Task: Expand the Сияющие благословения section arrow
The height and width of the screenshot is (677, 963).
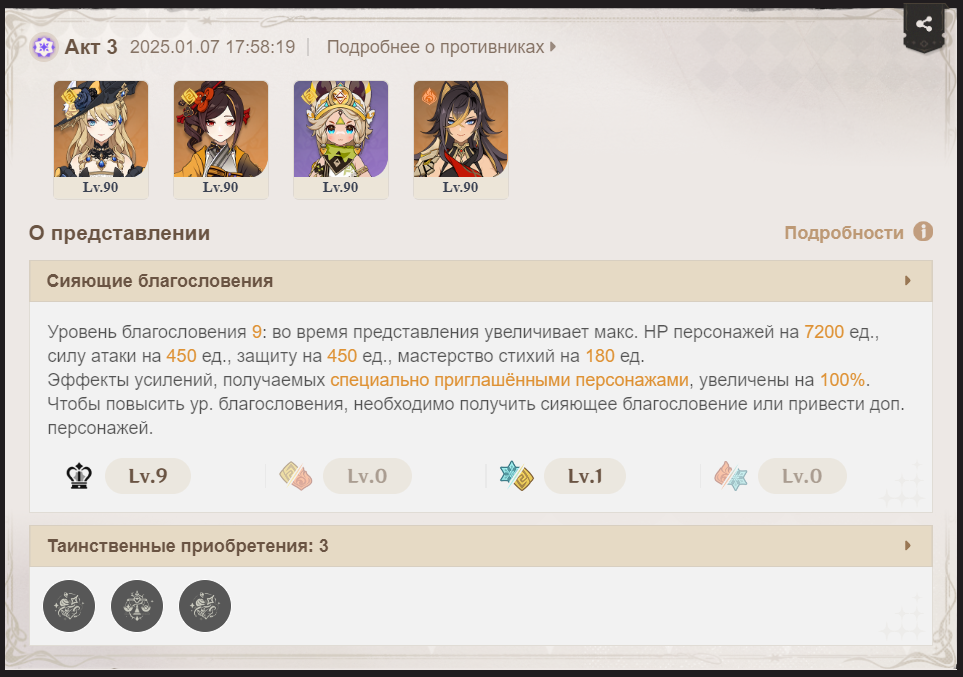Action: 908,281
